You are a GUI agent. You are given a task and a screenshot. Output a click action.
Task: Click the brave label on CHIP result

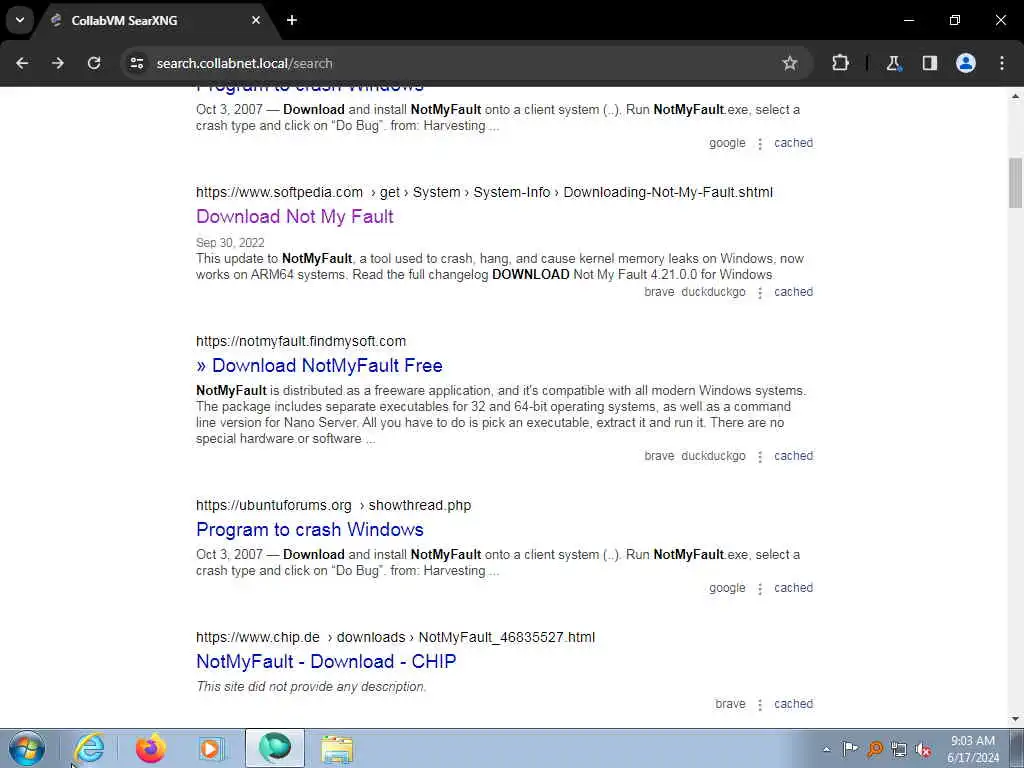[x=730, y=704]
